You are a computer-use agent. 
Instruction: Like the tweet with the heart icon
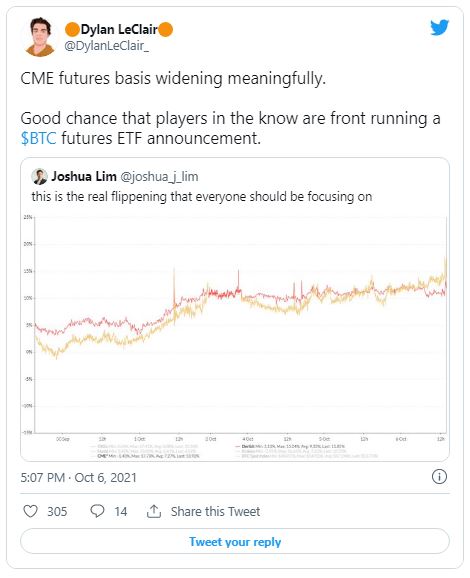coord(30,511)
